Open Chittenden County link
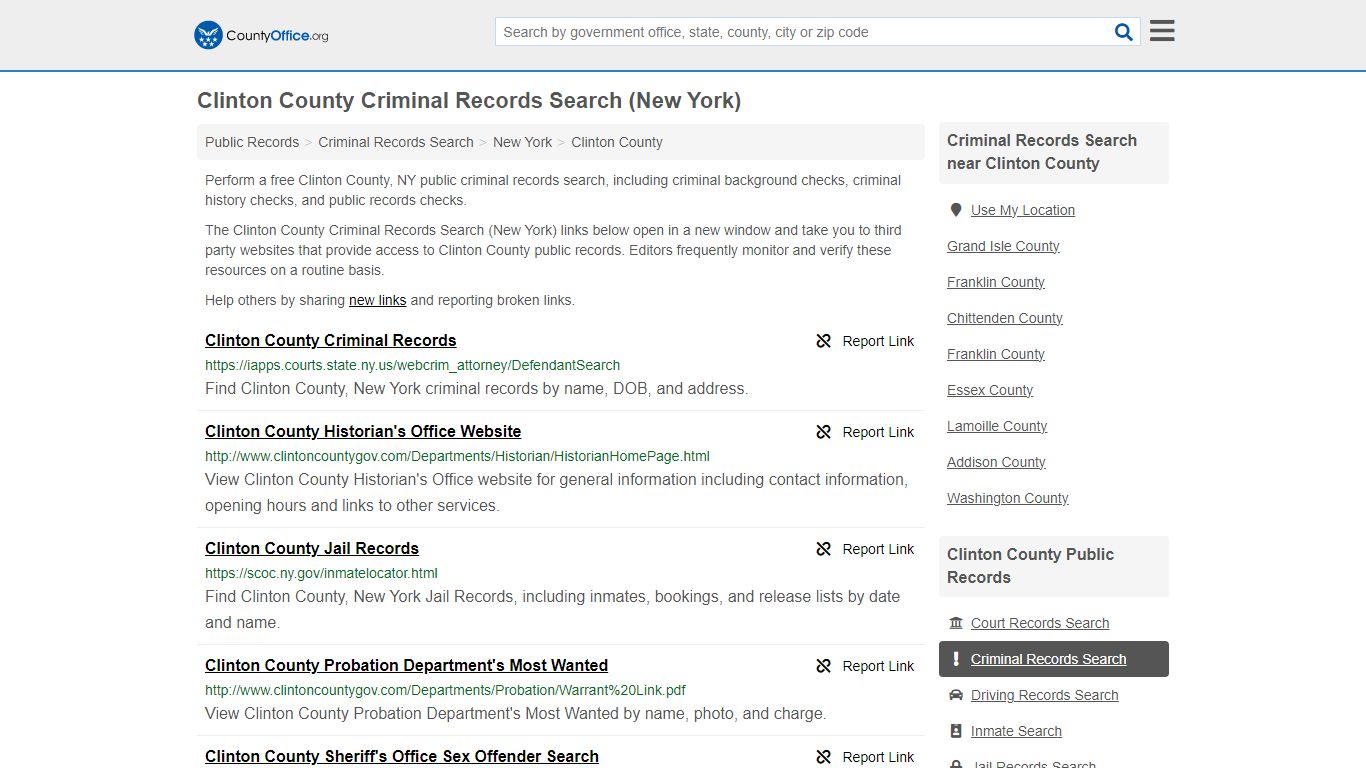The width and height of the screenshot is (1366, 768). point(1005,318)
